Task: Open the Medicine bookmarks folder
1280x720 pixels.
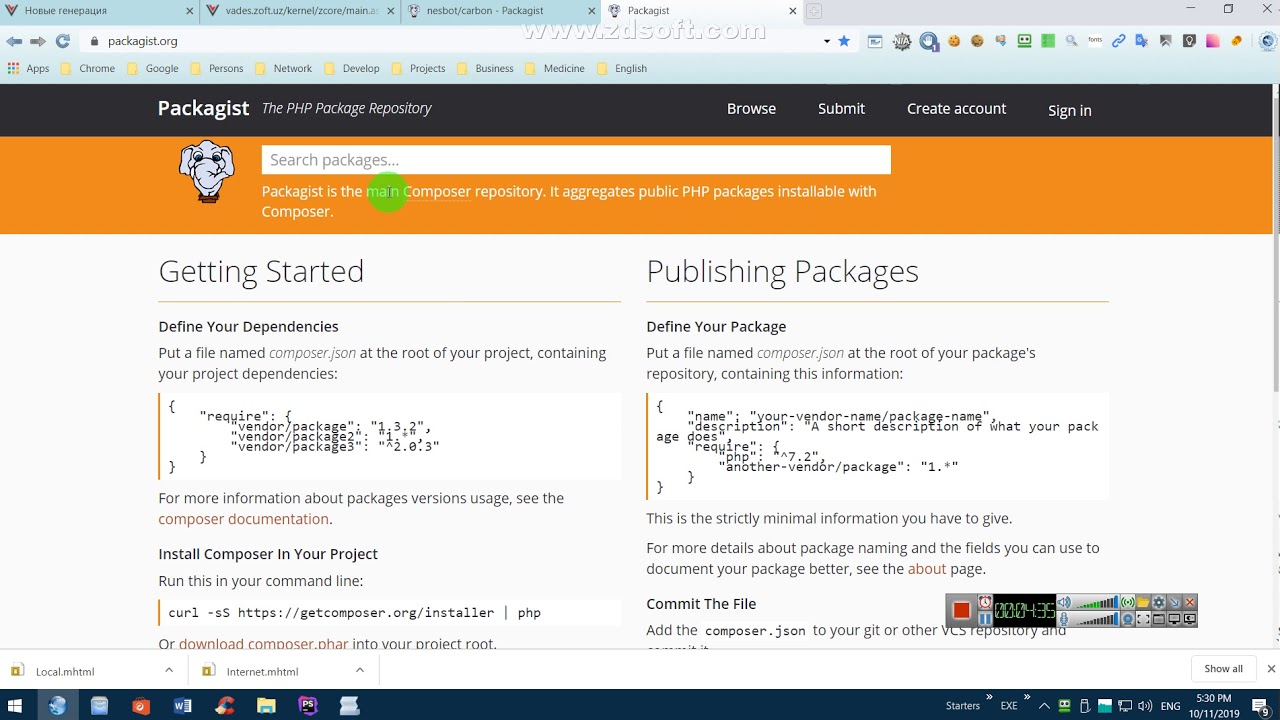Action: 554,69
